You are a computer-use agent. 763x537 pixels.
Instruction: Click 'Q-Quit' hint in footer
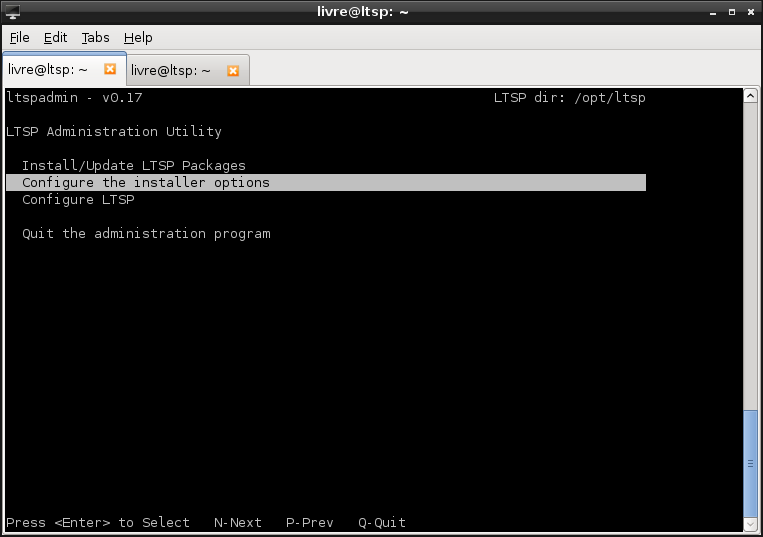coord(382,522)
